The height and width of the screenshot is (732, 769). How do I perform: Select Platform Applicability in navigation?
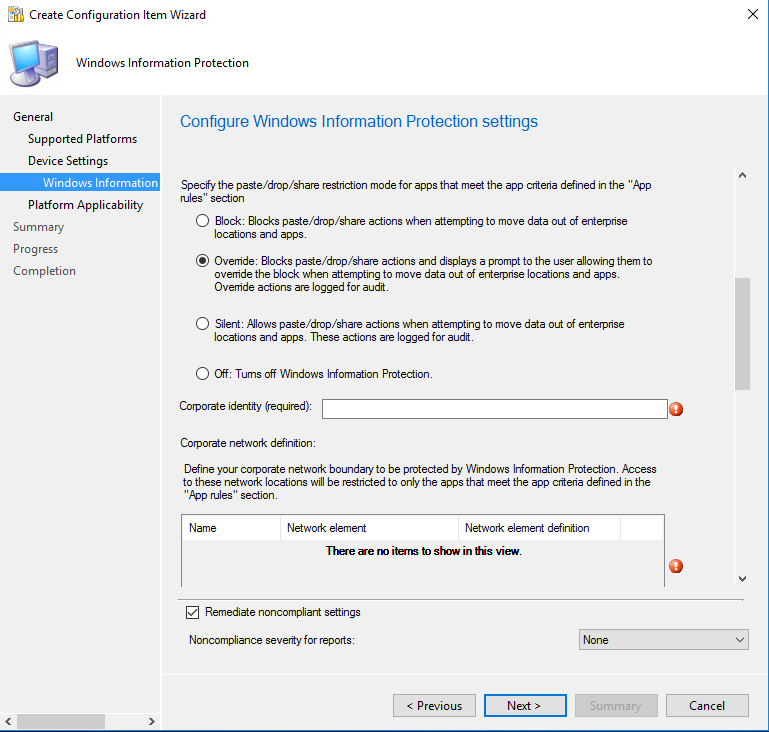85,205
